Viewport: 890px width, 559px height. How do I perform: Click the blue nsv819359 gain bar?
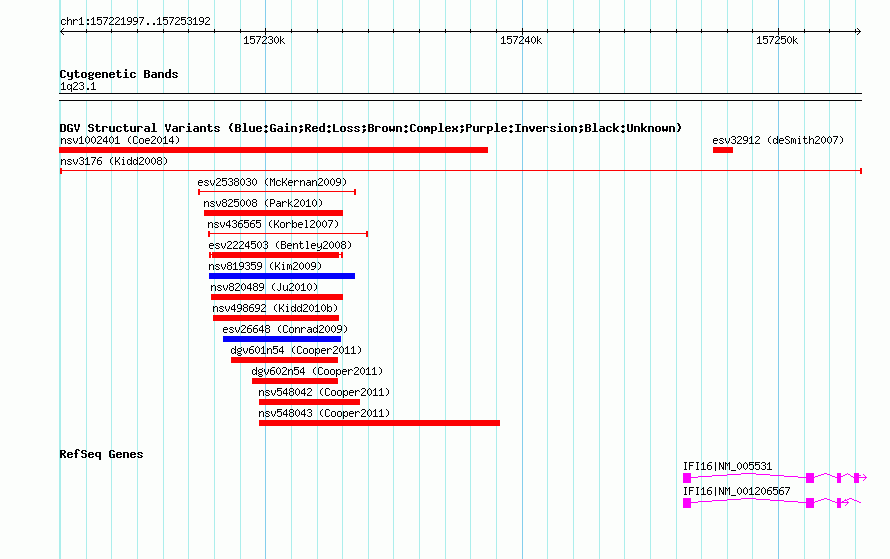(282, 276)
